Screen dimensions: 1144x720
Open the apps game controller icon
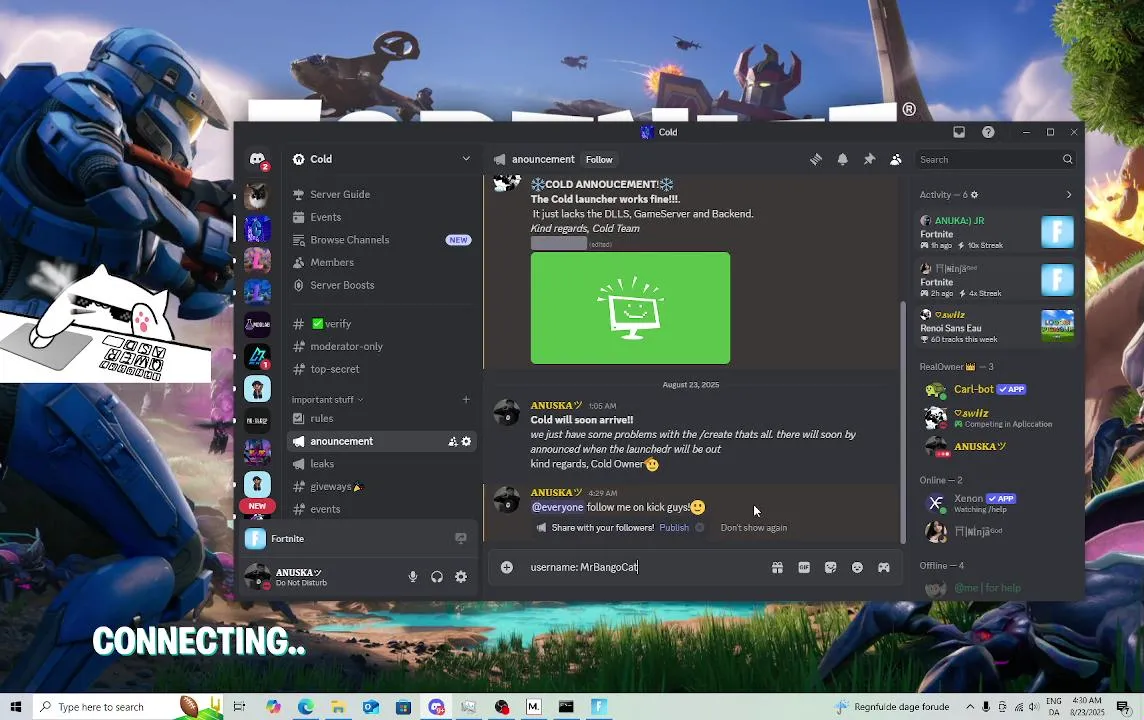pyautogui.click(x=884, y=568)
